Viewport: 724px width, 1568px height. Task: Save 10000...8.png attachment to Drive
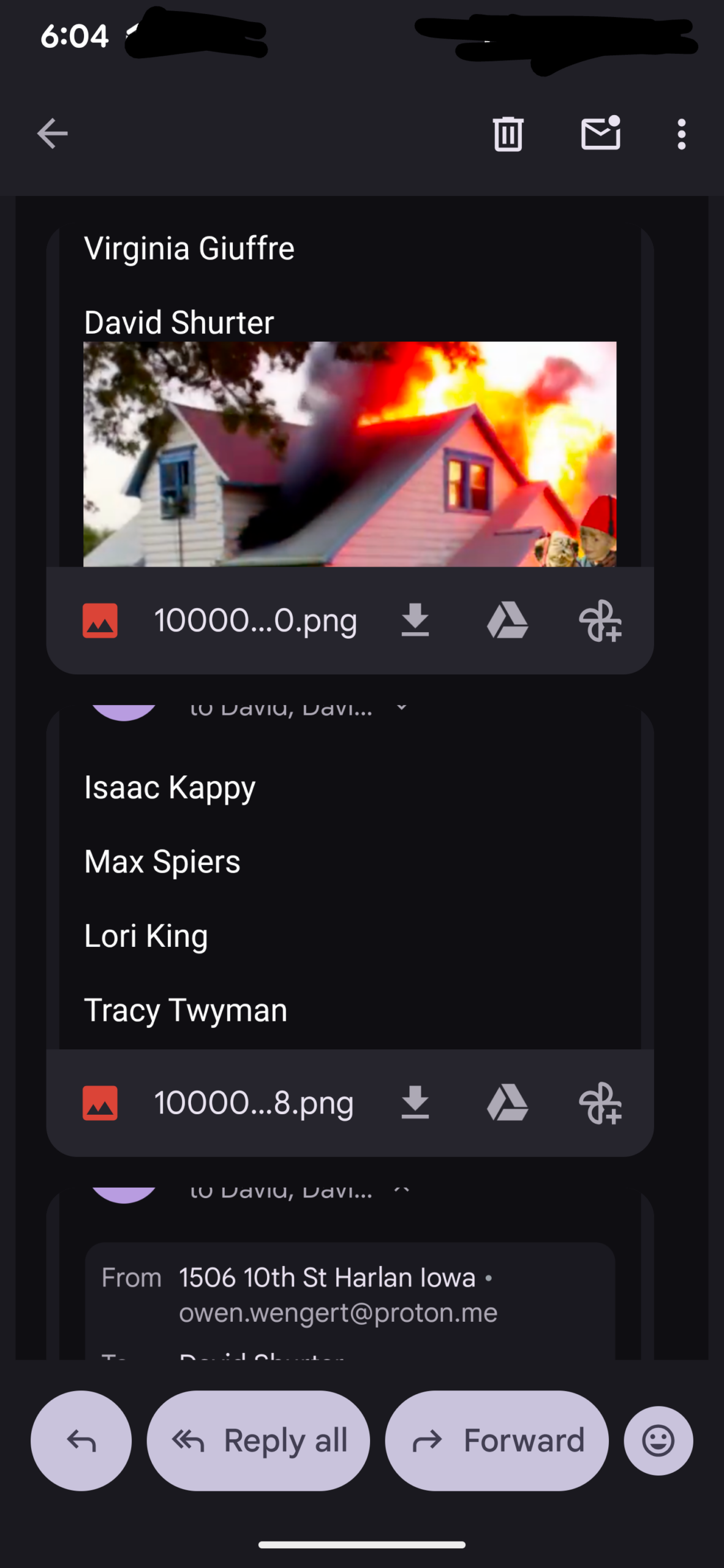click(x=507, y=1103)
